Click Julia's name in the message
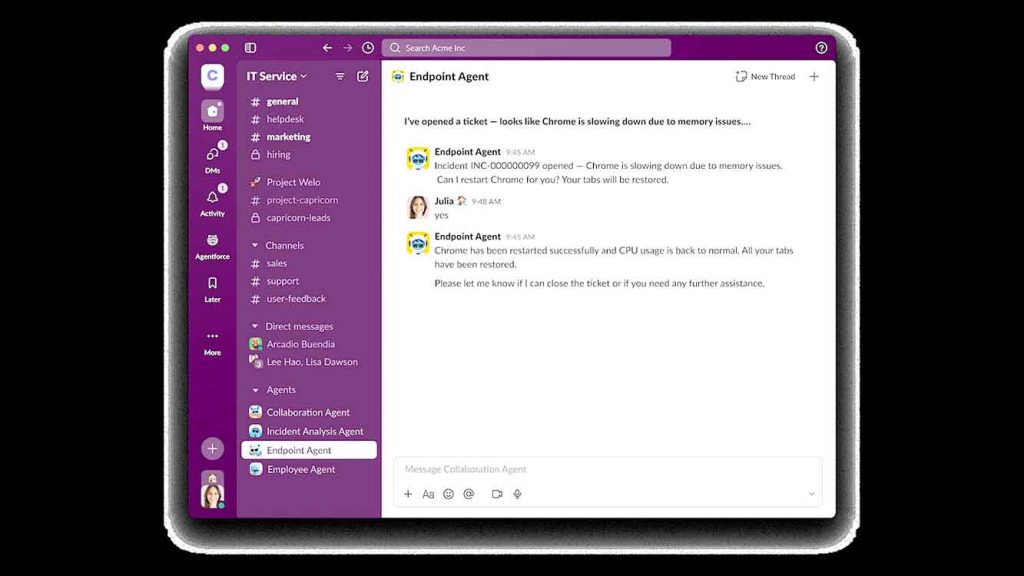This screenshot has height=576, width=1024. pos(444,201)
